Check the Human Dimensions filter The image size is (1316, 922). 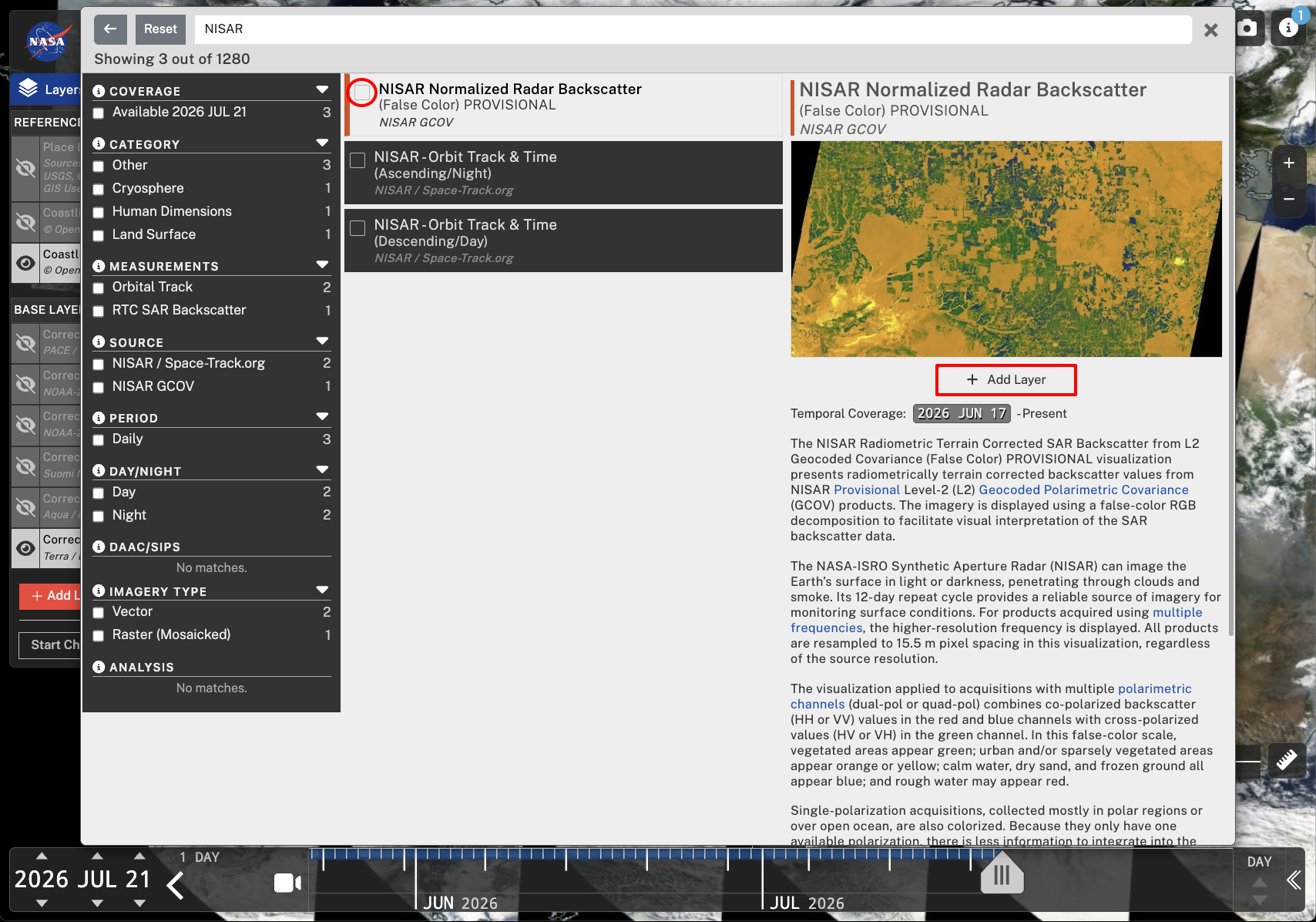pyautogui.click(x=99, y=213)
